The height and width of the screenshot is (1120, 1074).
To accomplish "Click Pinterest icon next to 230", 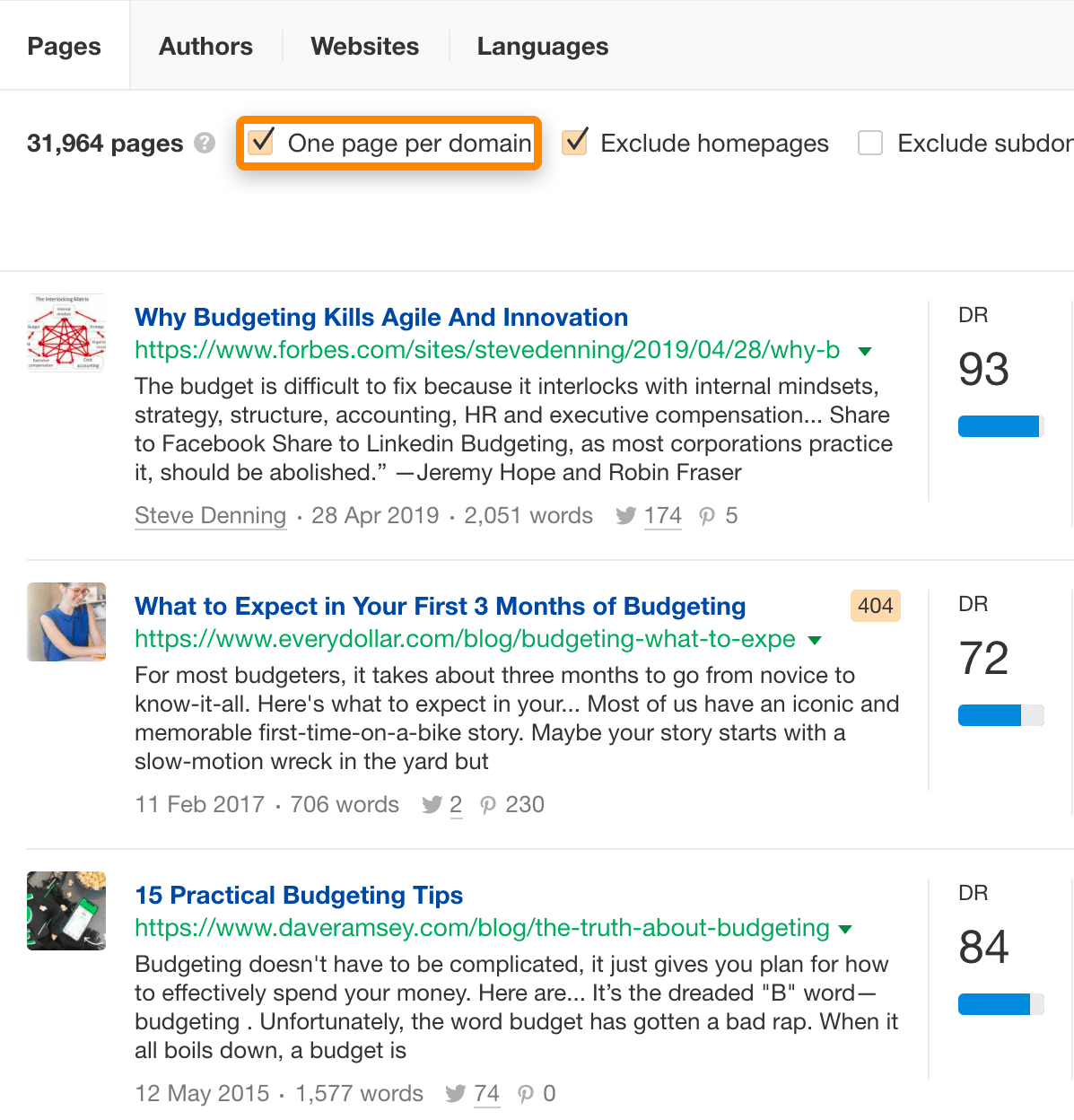I will (487, 805).
